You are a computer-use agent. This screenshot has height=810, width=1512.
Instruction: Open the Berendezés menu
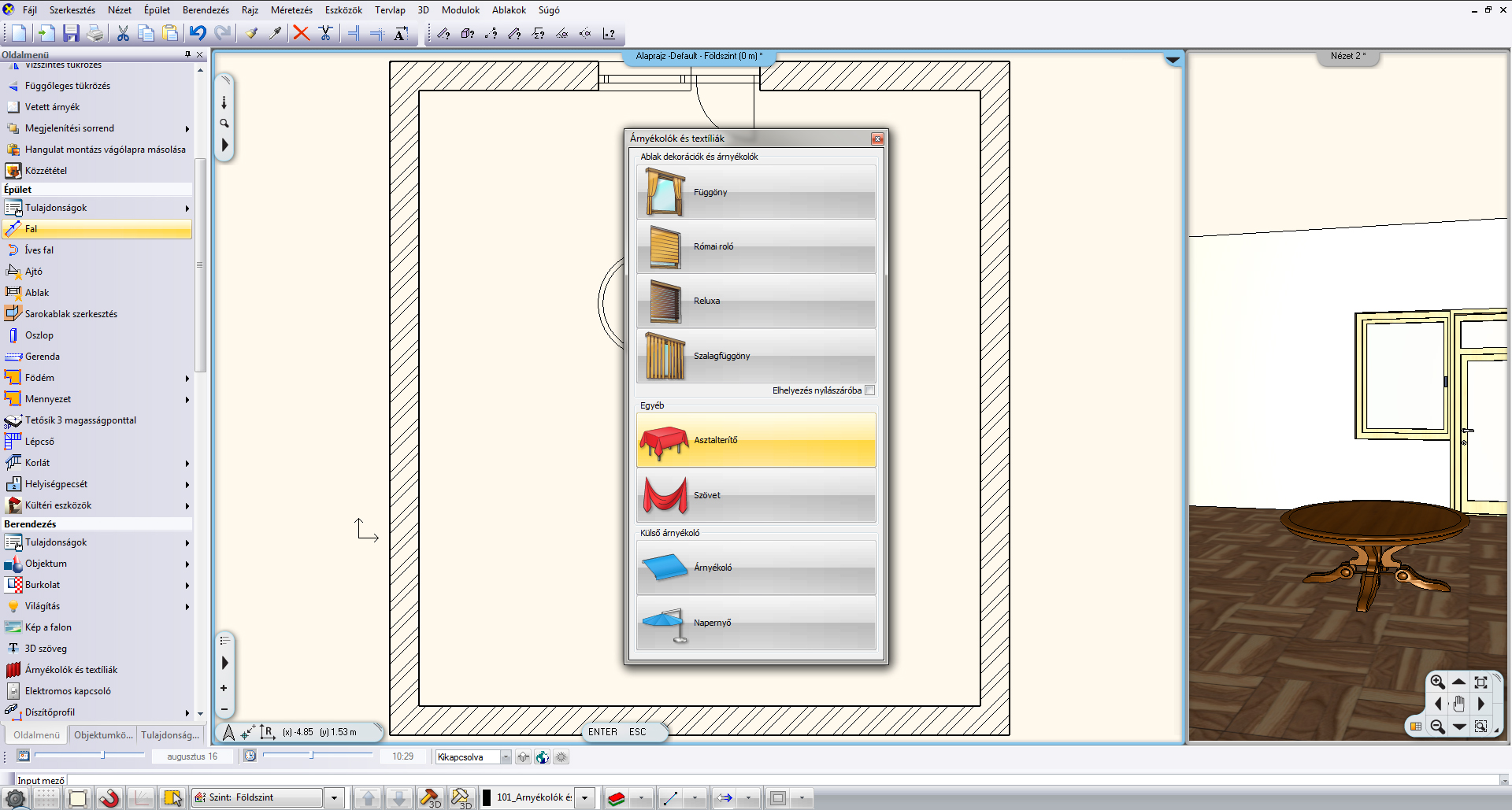(x=206, y=10)
